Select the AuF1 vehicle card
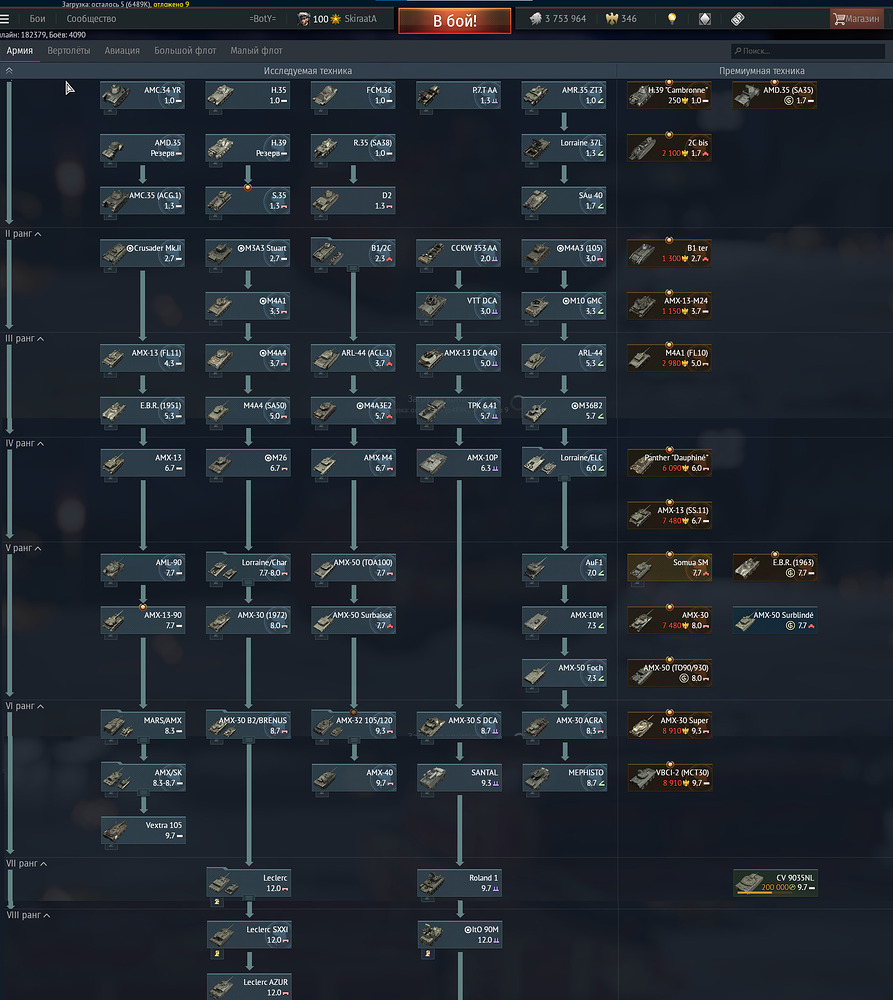Viewport: 893px width, 1000px height. click(563, 568)
